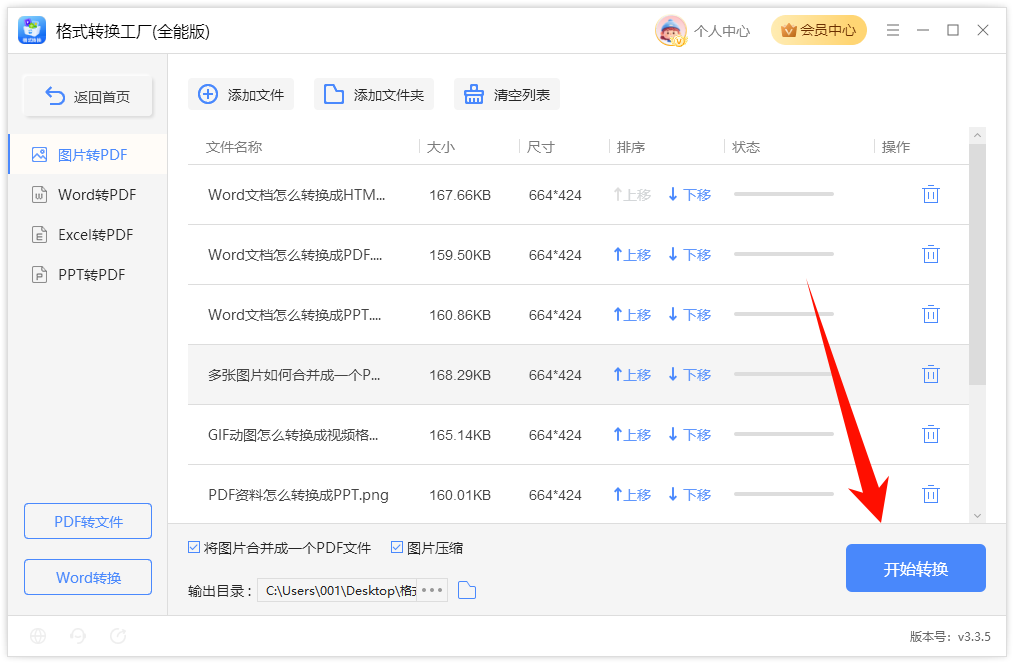Click file name Word文档怎么转换成HTM...
Viewport: 1014px width, 664px height.
[297, 195]
